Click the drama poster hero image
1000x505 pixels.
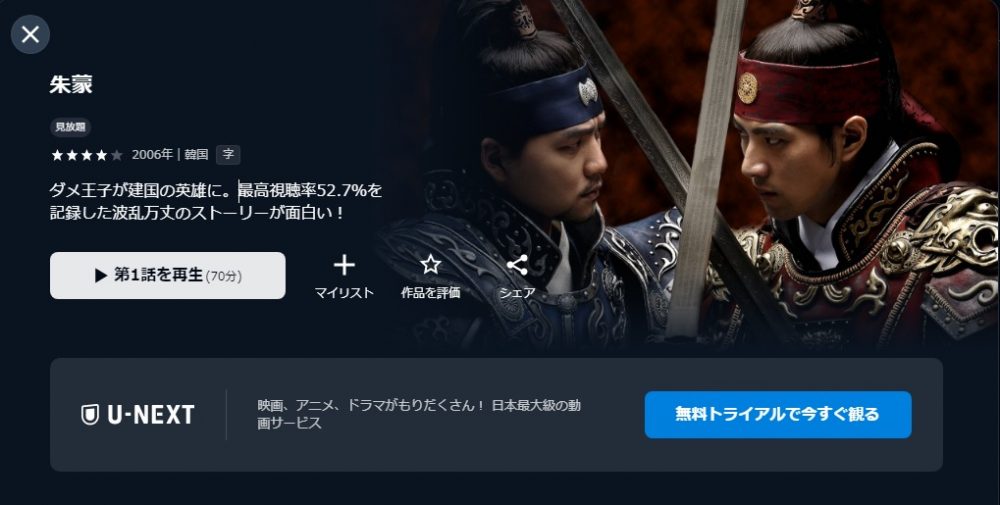[x=689, y=175]
